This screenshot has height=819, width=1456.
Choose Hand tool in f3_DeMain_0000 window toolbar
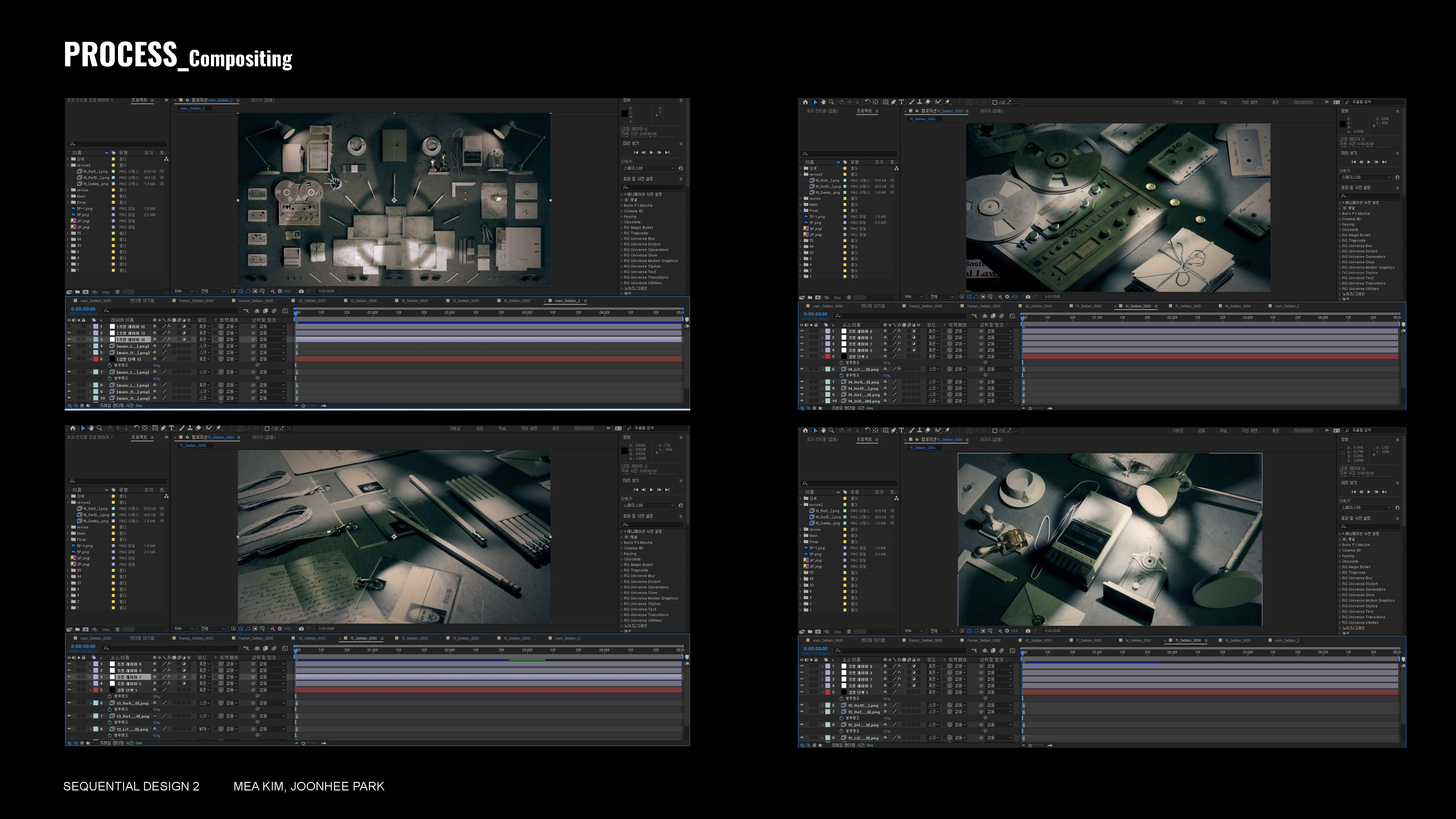click(x=91, y=429)
